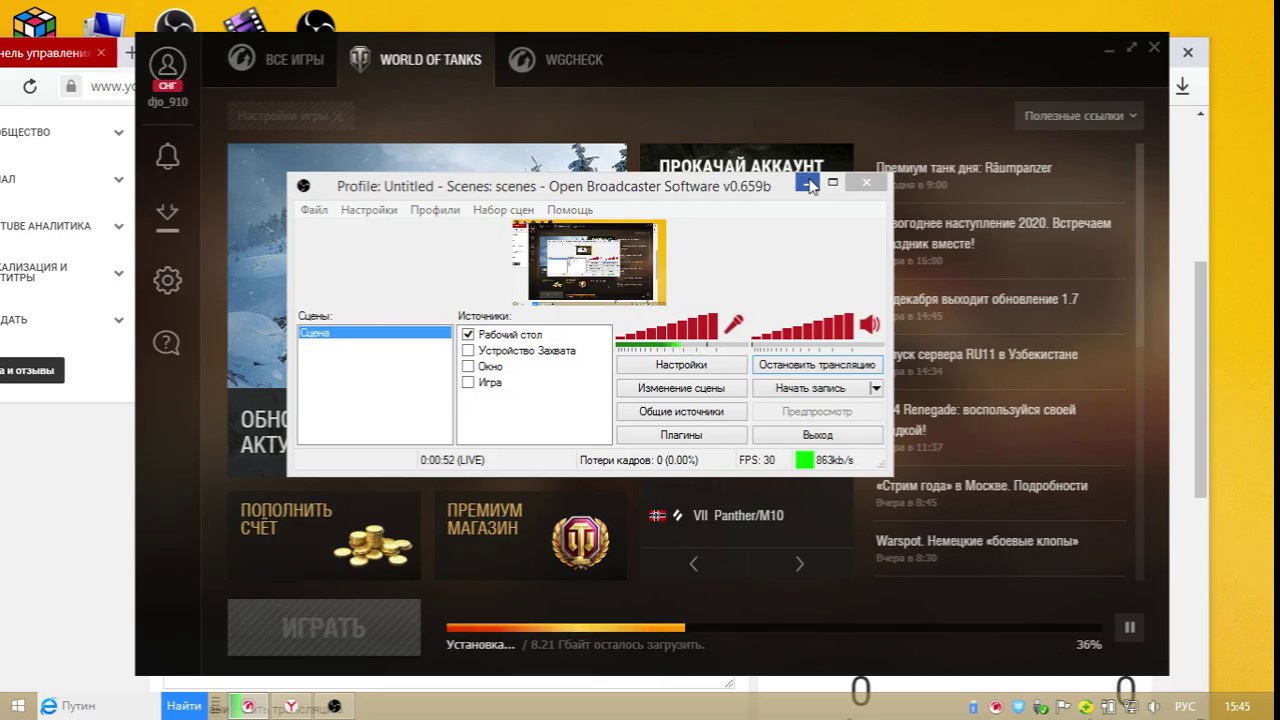The image size is (1280, 720).
Task: Show next tank with right arrow
Action: 799,564
